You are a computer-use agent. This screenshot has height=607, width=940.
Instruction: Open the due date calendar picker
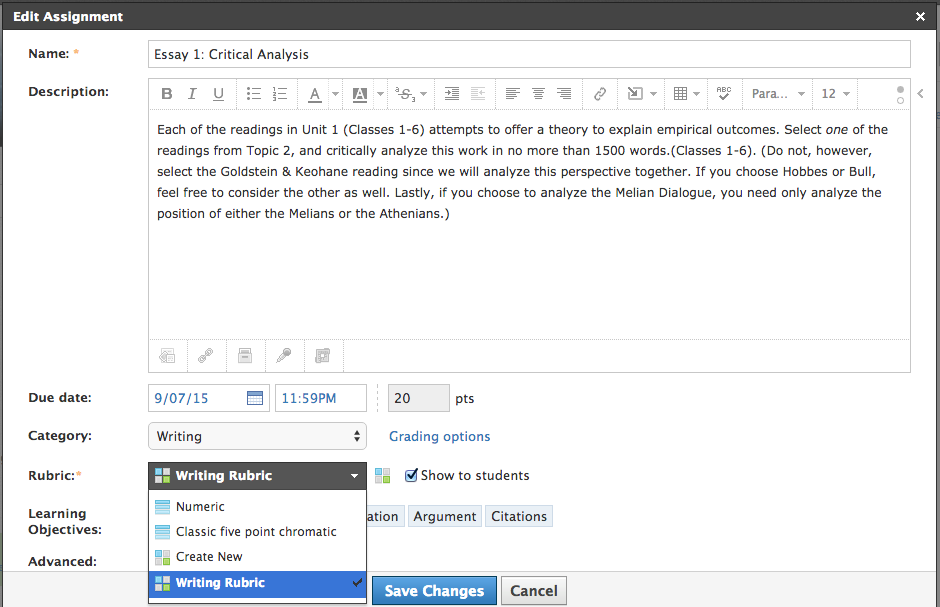255,398
